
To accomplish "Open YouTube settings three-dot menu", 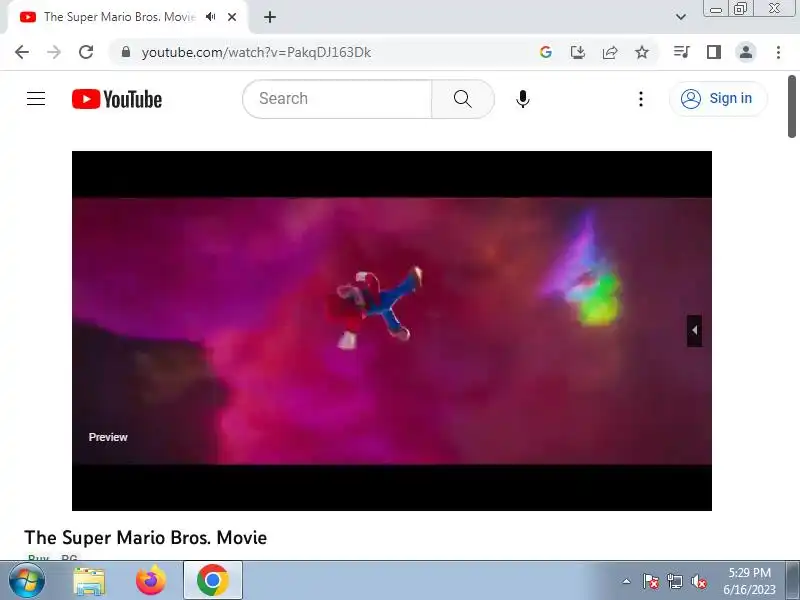I will (641, 99).
